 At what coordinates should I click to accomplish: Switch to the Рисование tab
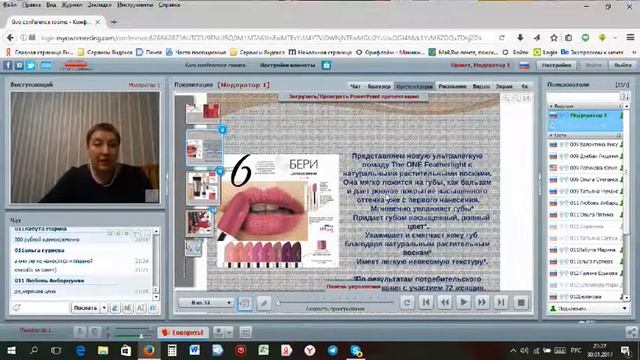click(x=452, y=86)
